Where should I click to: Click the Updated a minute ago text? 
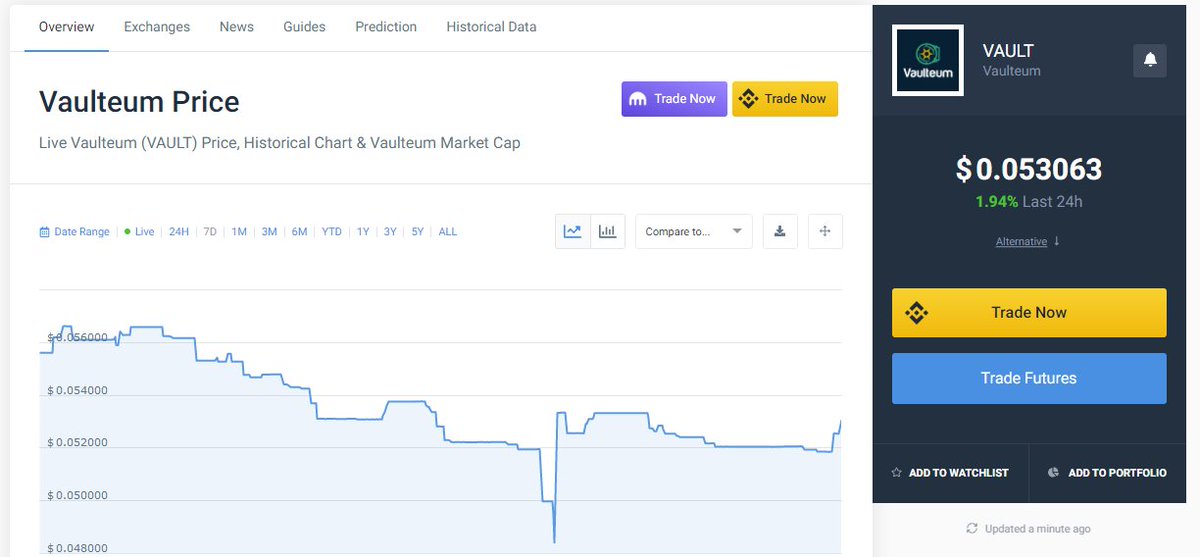(1038, 529)
